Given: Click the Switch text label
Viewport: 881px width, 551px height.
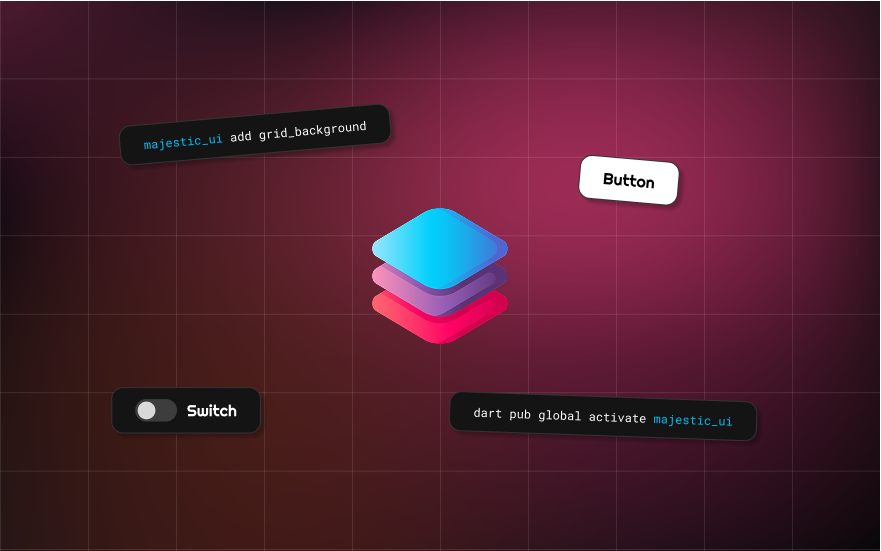Looking at the screenshot, I should tap(212, 411).
